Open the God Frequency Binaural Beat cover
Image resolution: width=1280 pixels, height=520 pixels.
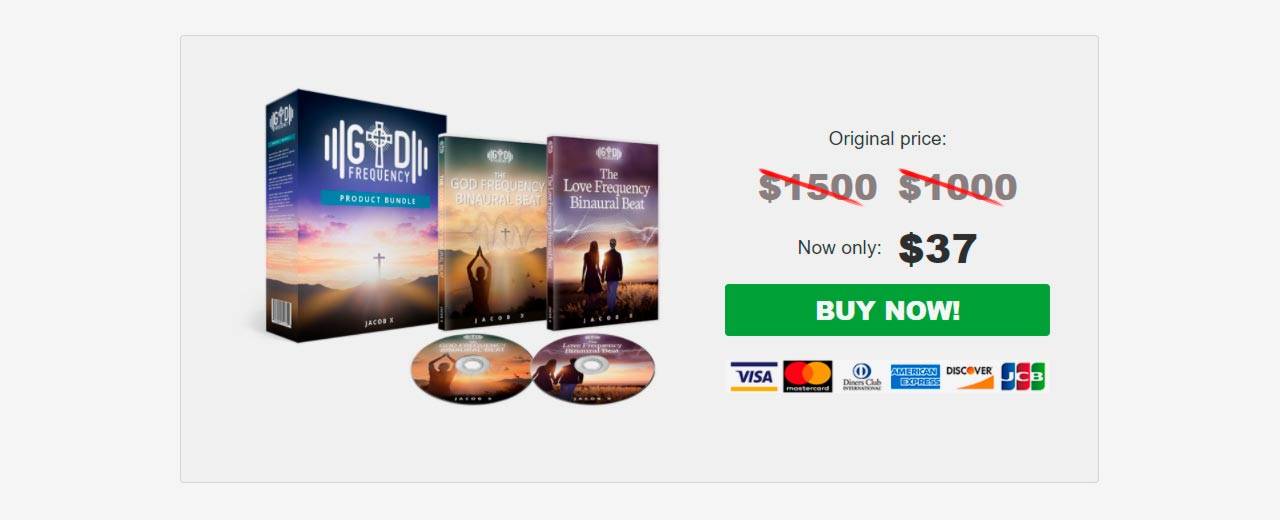(492, 232)
